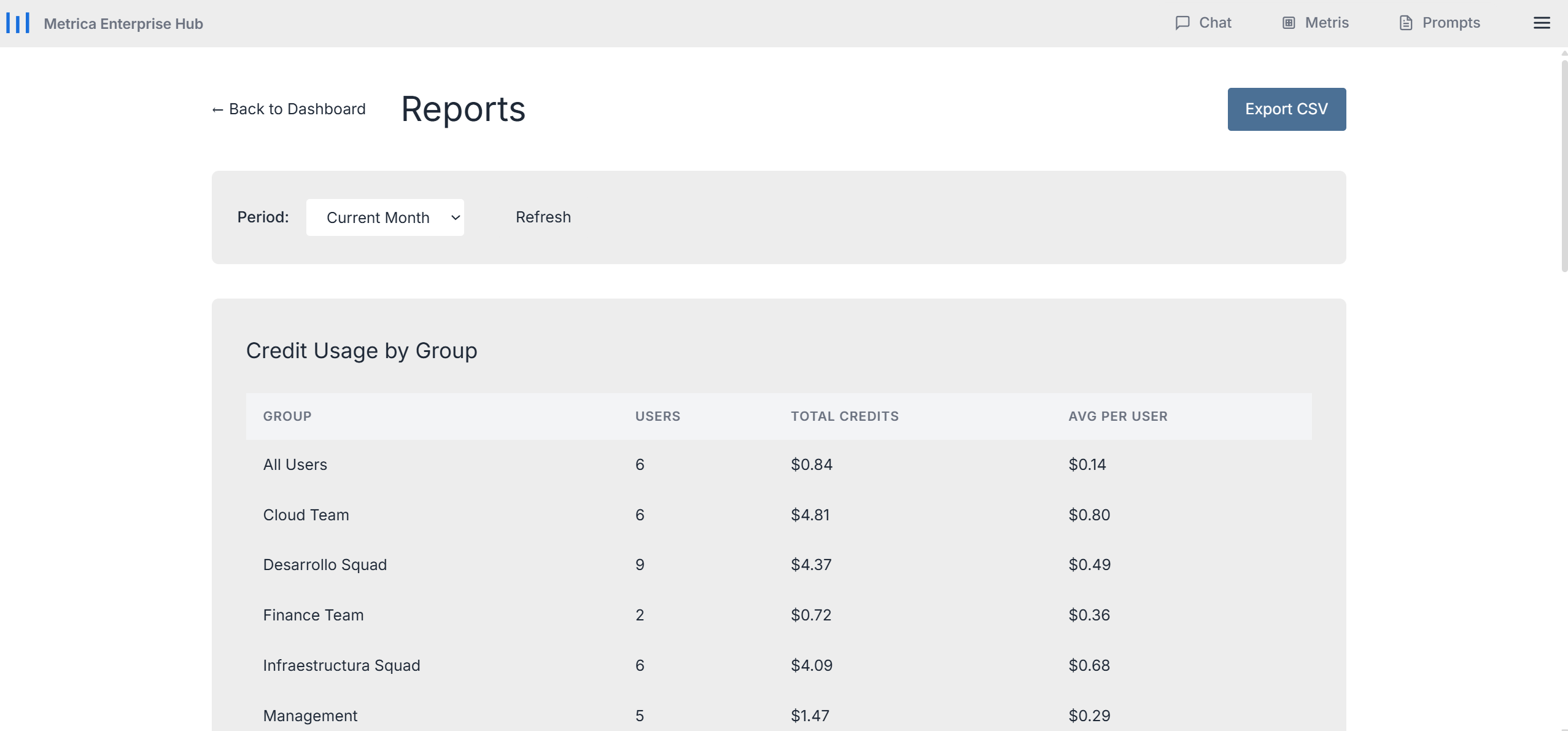Open the Chat menu item
The width and height of the screenshot is (1568, 731).
tap(1214, 23)
